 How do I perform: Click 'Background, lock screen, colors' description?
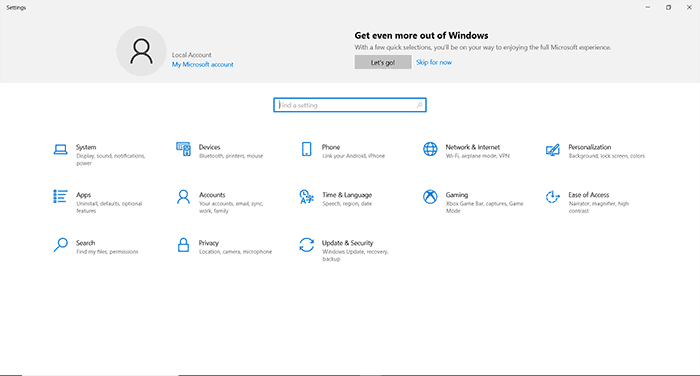tap(607, 156)
